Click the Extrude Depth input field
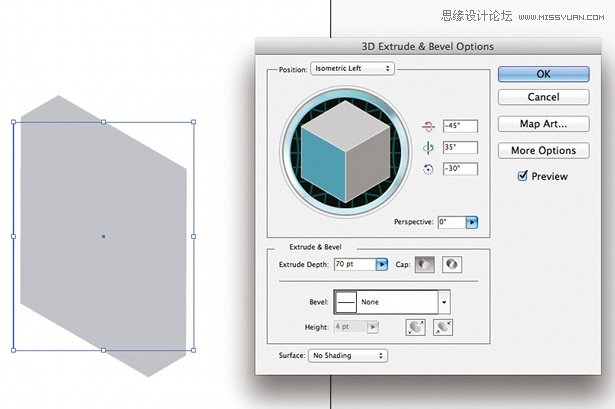The width and height of the screenshot is (615, 409). click(x=354, y=264)
